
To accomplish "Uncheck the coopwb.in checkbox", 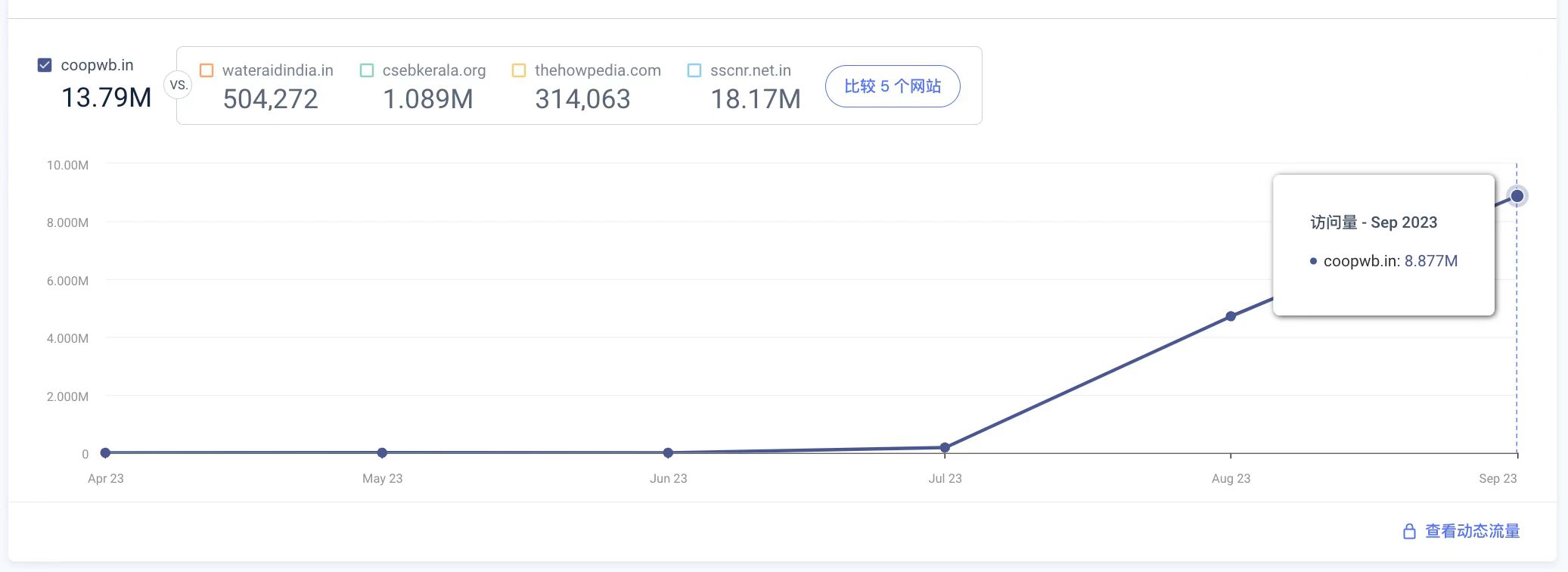I will [x=45, y=65].
